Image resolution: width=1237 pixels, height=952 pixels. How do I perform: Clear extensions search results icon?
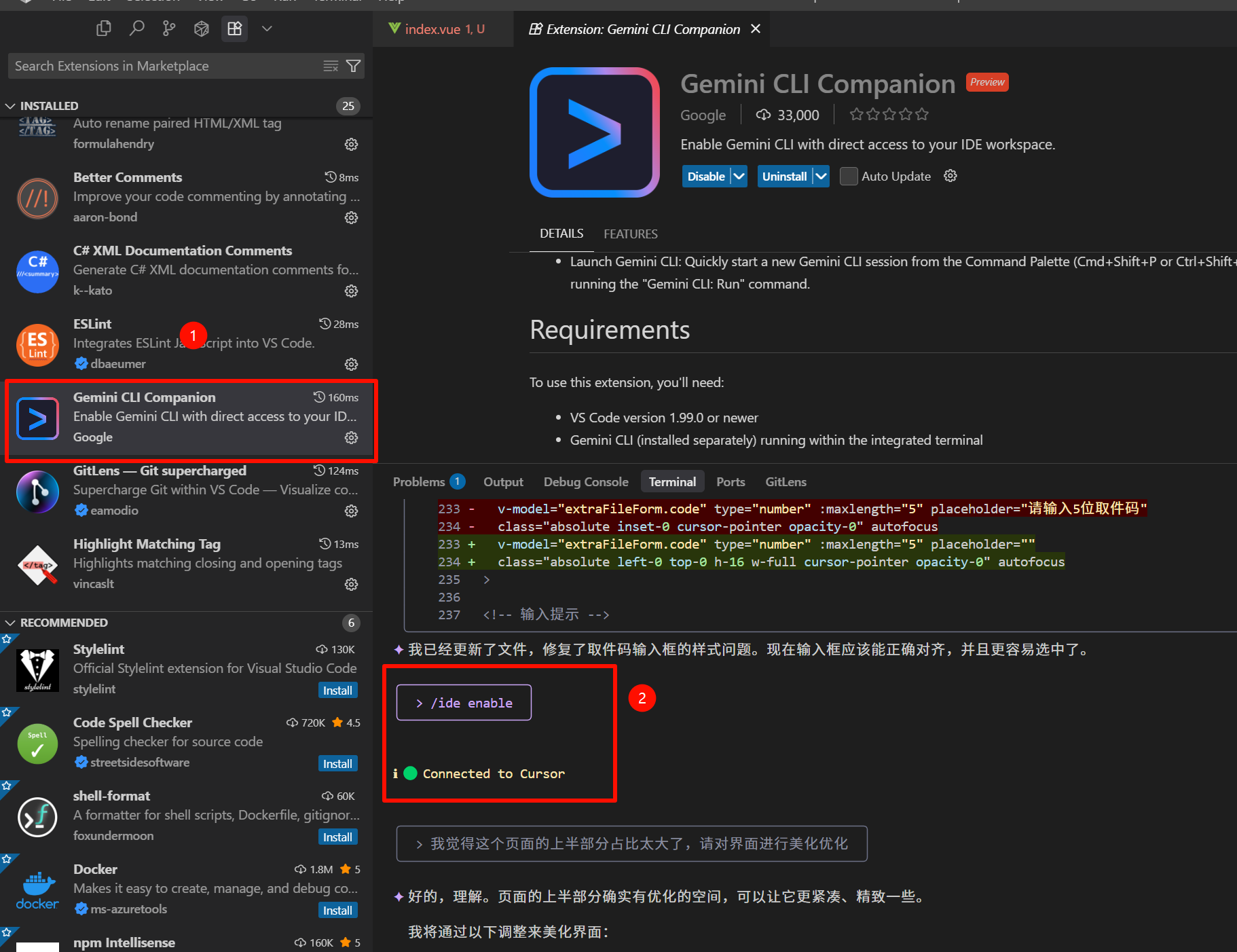click(x=331, y=66)
